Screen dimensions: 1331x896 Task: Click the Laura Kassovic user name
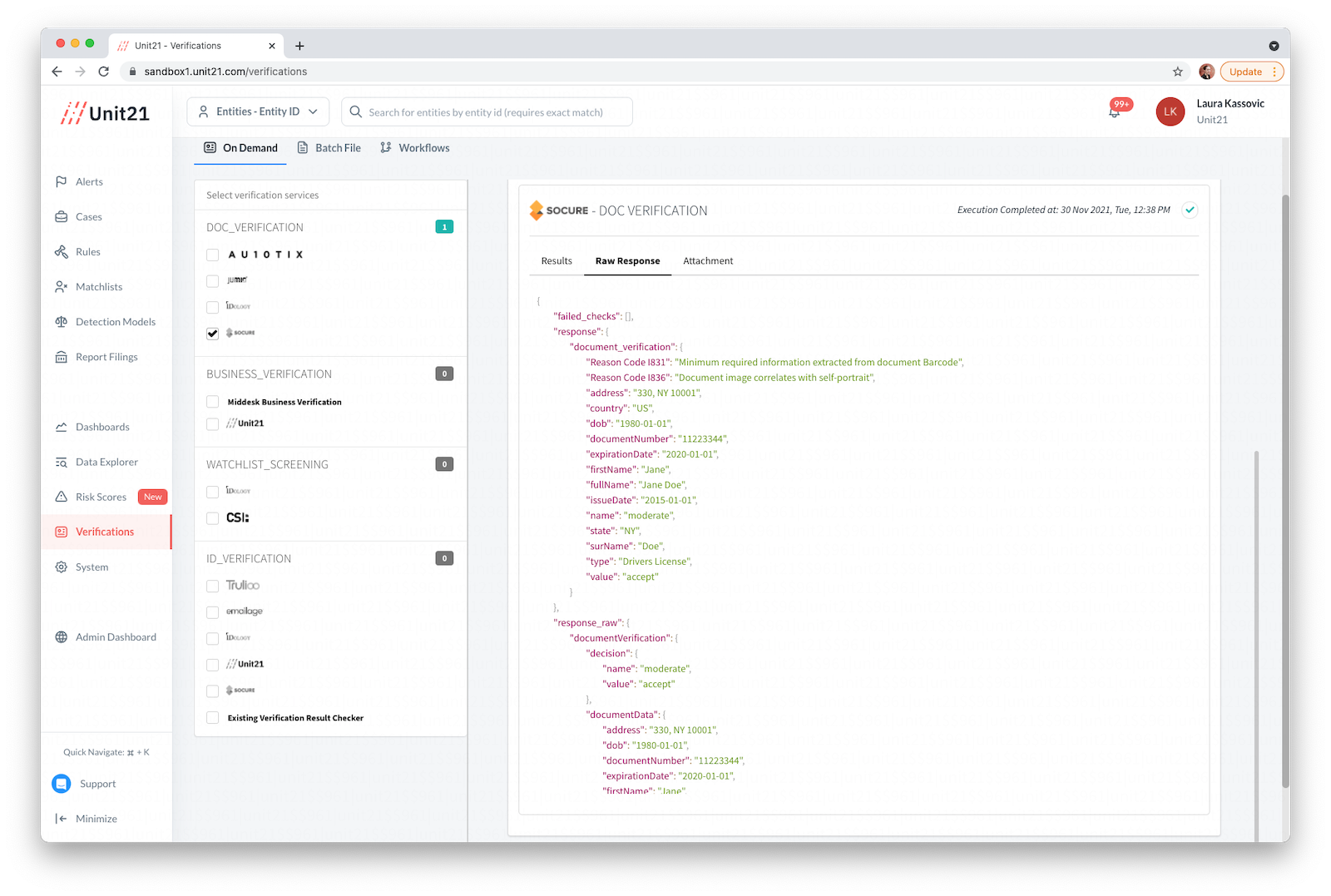pyautogui.click(x=1230, y=103)
